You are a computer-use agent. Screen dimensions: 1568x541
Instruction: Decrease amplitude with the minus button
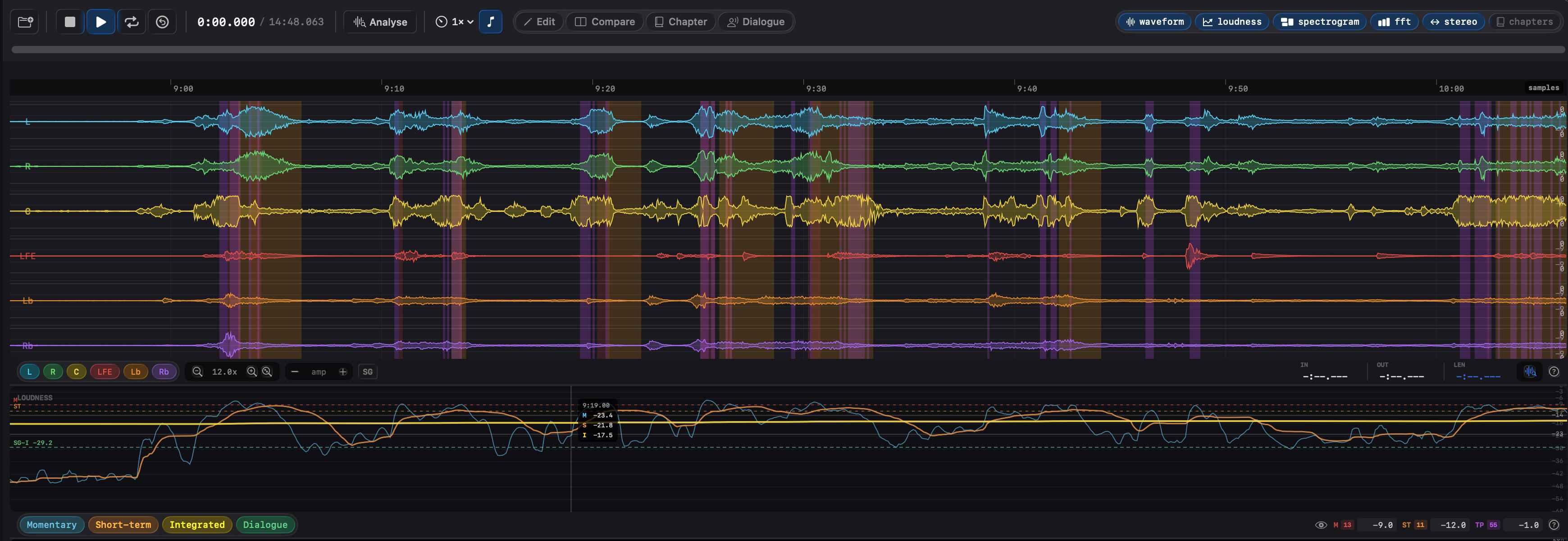(x=295, y=371)
